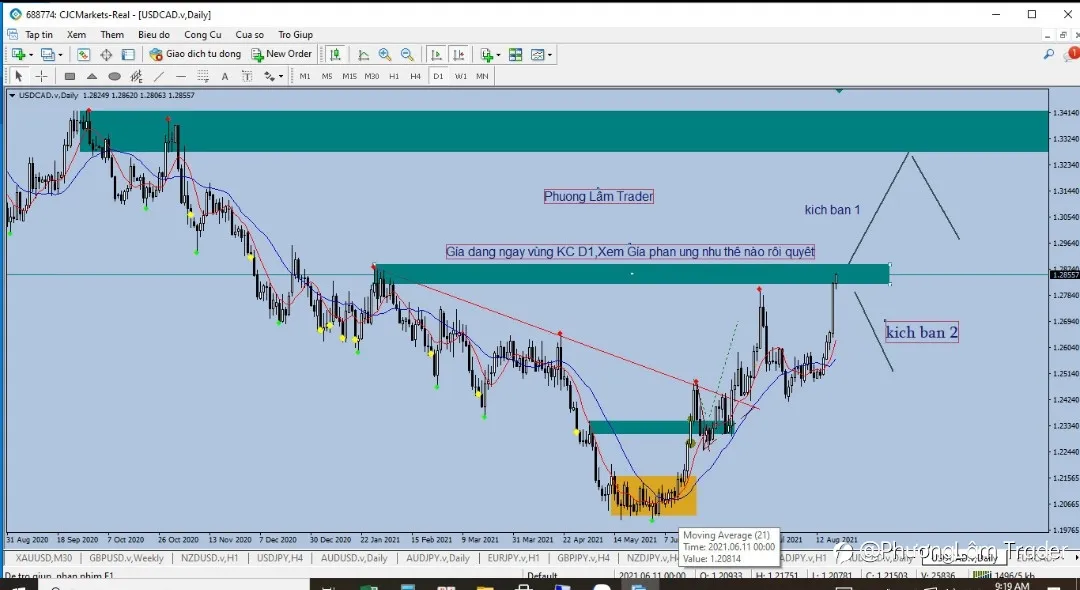The width and height of the screenshot is (1080, 590).
Task: Expand the templates dropdown arrow
Action: coord(550,54)
